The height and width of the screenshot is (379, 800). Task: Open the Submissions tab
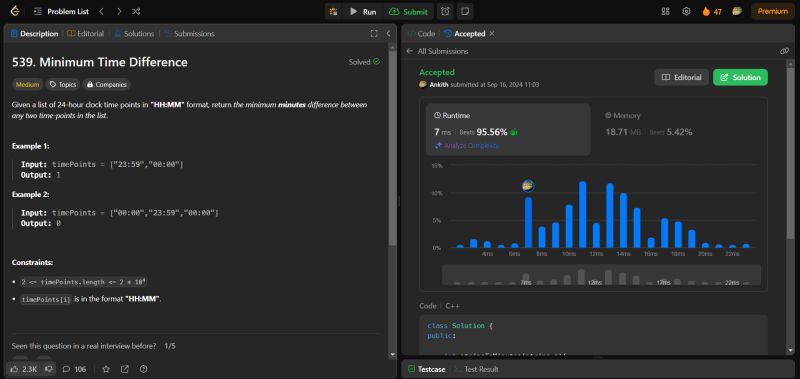pyautogui.click(x=189, y=34)
